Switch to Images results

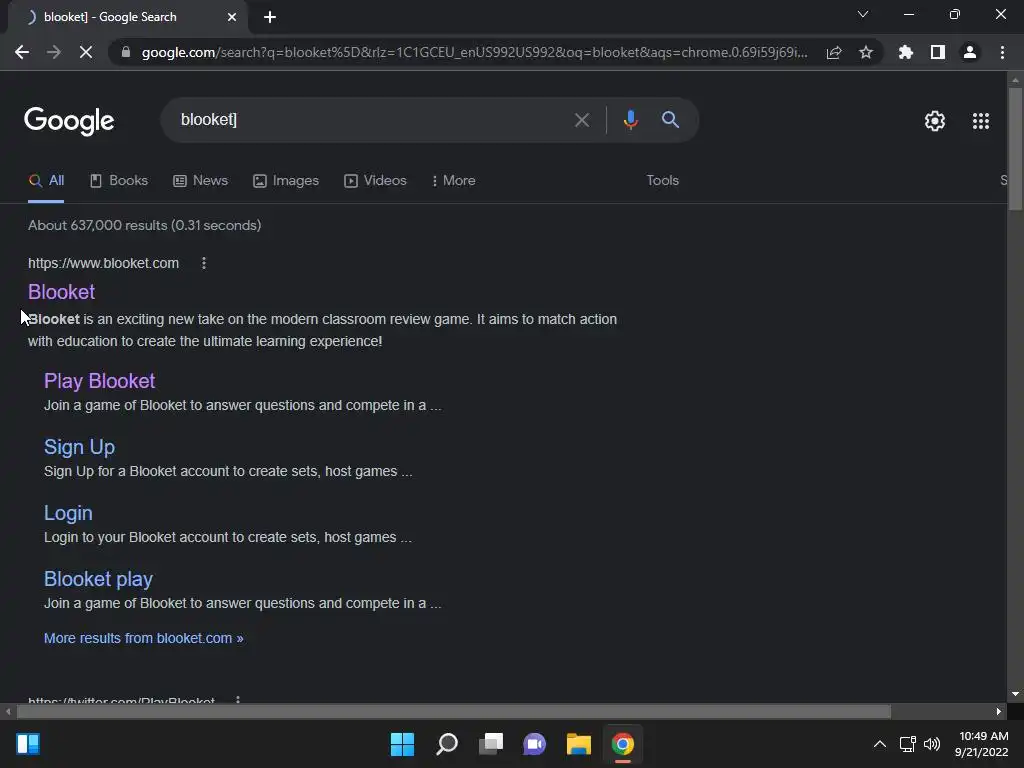click(x=286, y=181)
